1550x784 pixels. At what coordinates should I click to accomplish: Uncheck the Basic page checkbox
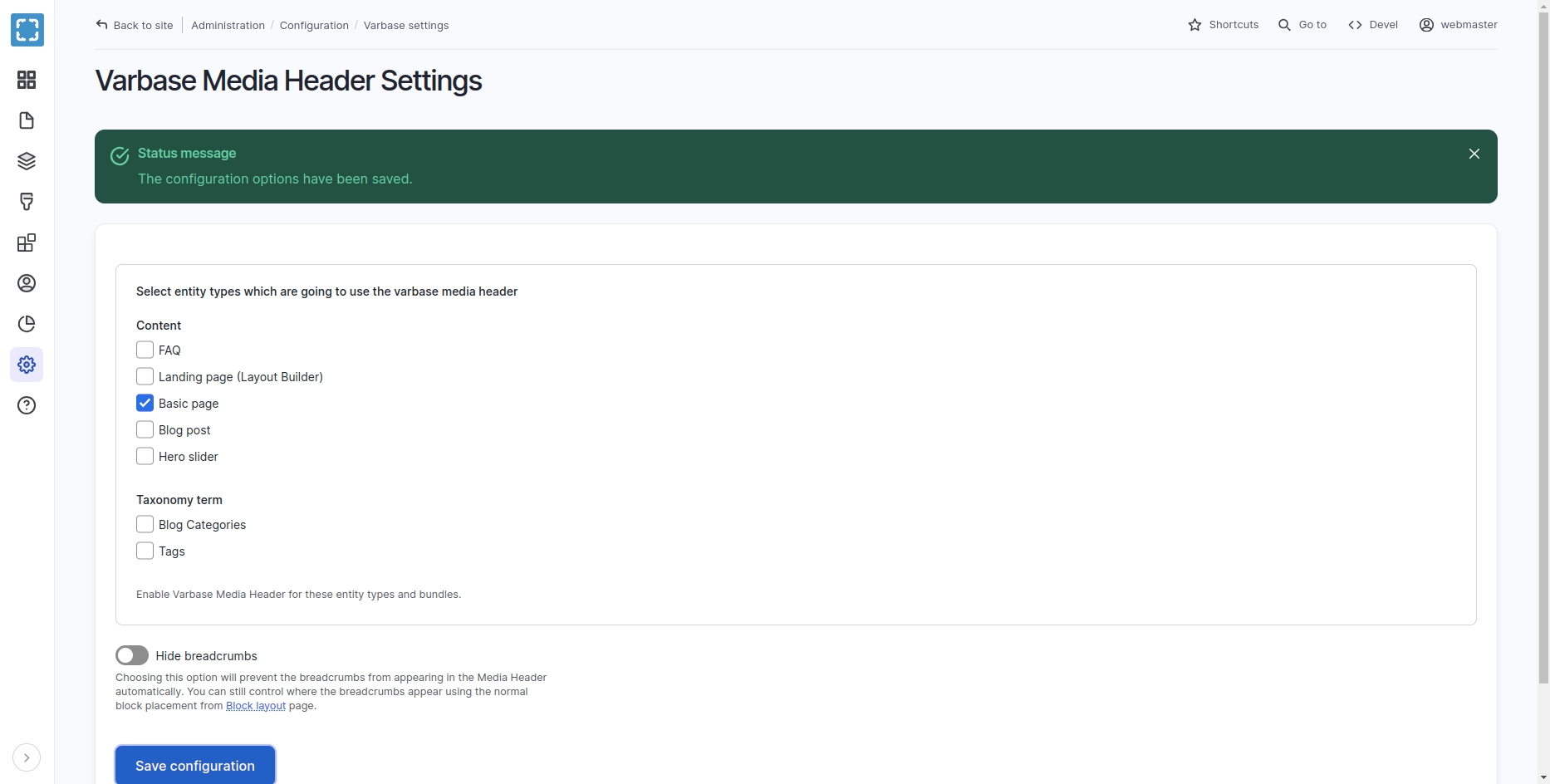[x=145, y=404]
